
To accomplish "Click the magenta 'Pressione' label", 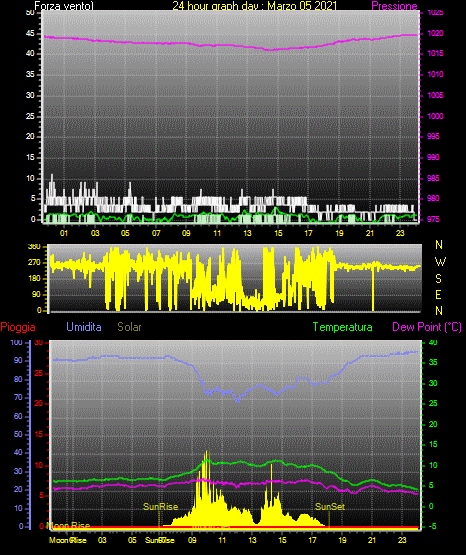I will [x=394, y=6].
